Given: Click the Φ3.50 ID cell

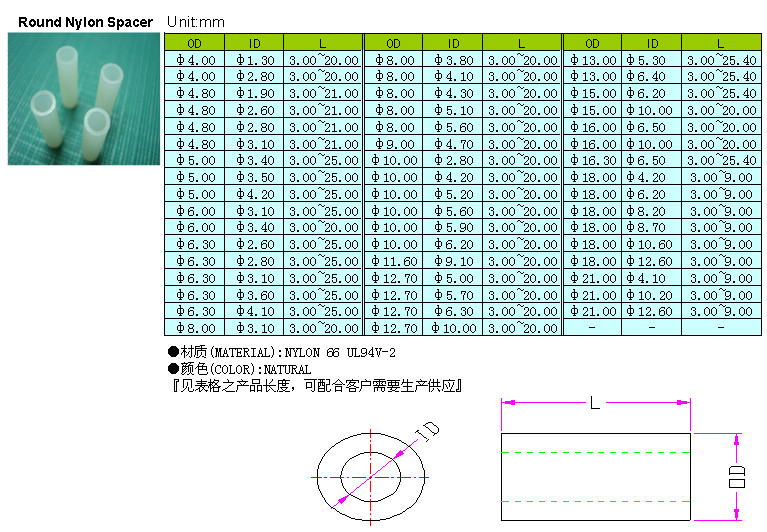Looking at the screenshot, I should point(254,177).
